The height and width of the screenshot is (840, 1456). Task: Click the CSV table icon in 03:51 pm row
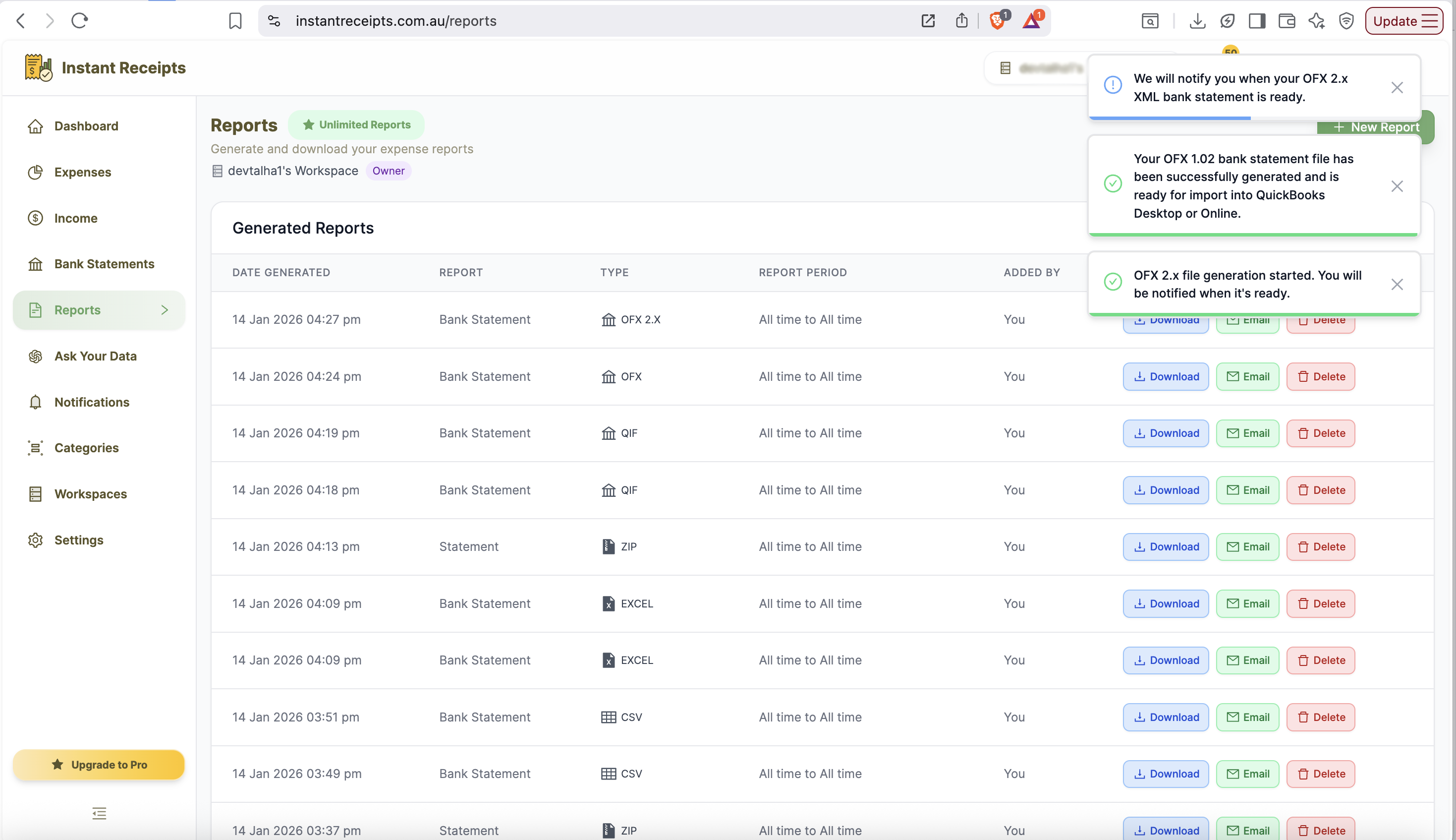pos(608,717)
